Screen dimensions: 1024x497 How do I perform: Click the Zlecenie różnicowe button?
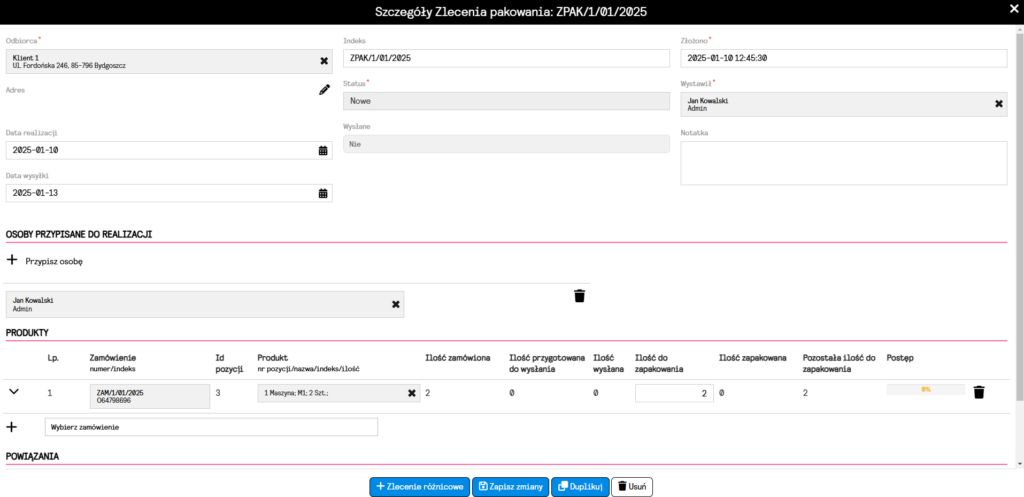(x=419, y=486)
